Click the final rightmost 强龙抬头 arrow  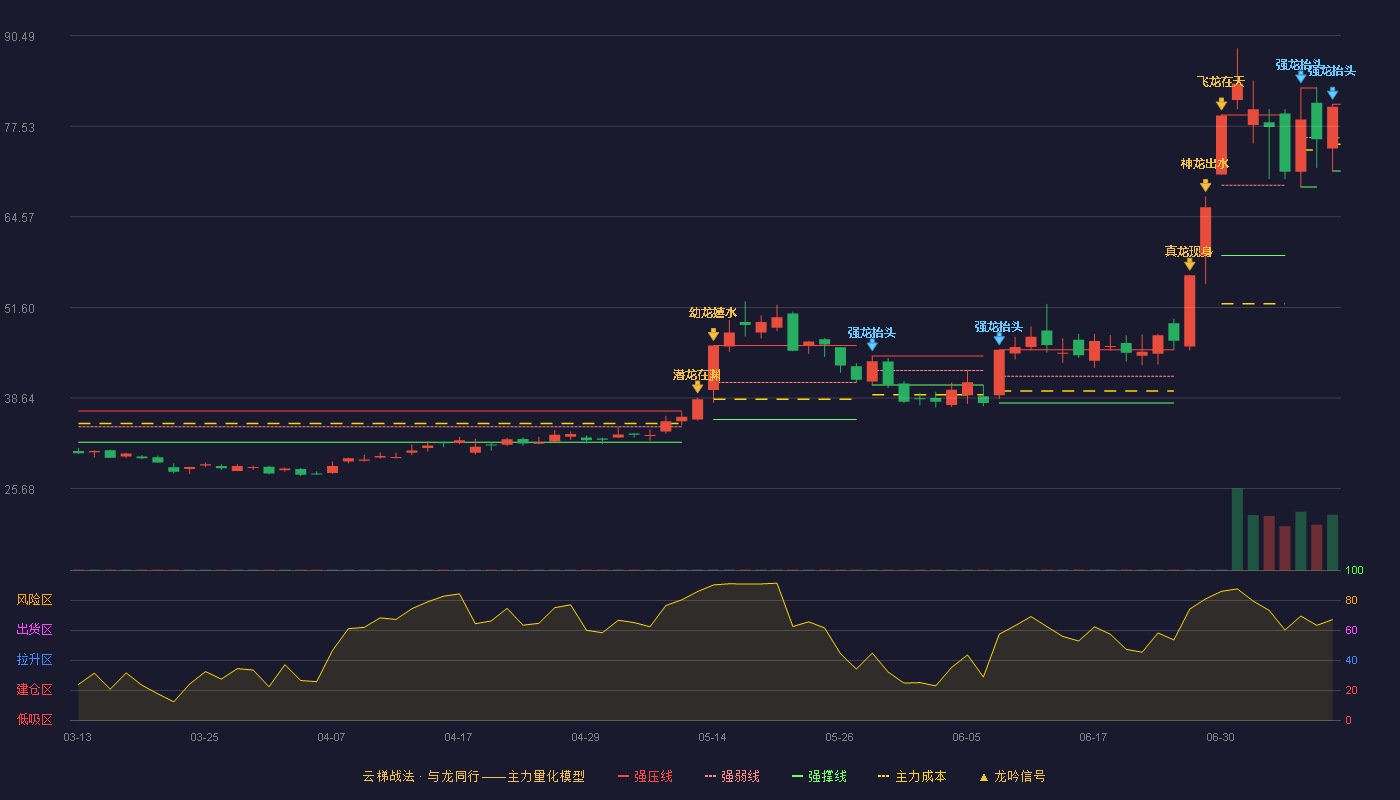pos(1332,93)
